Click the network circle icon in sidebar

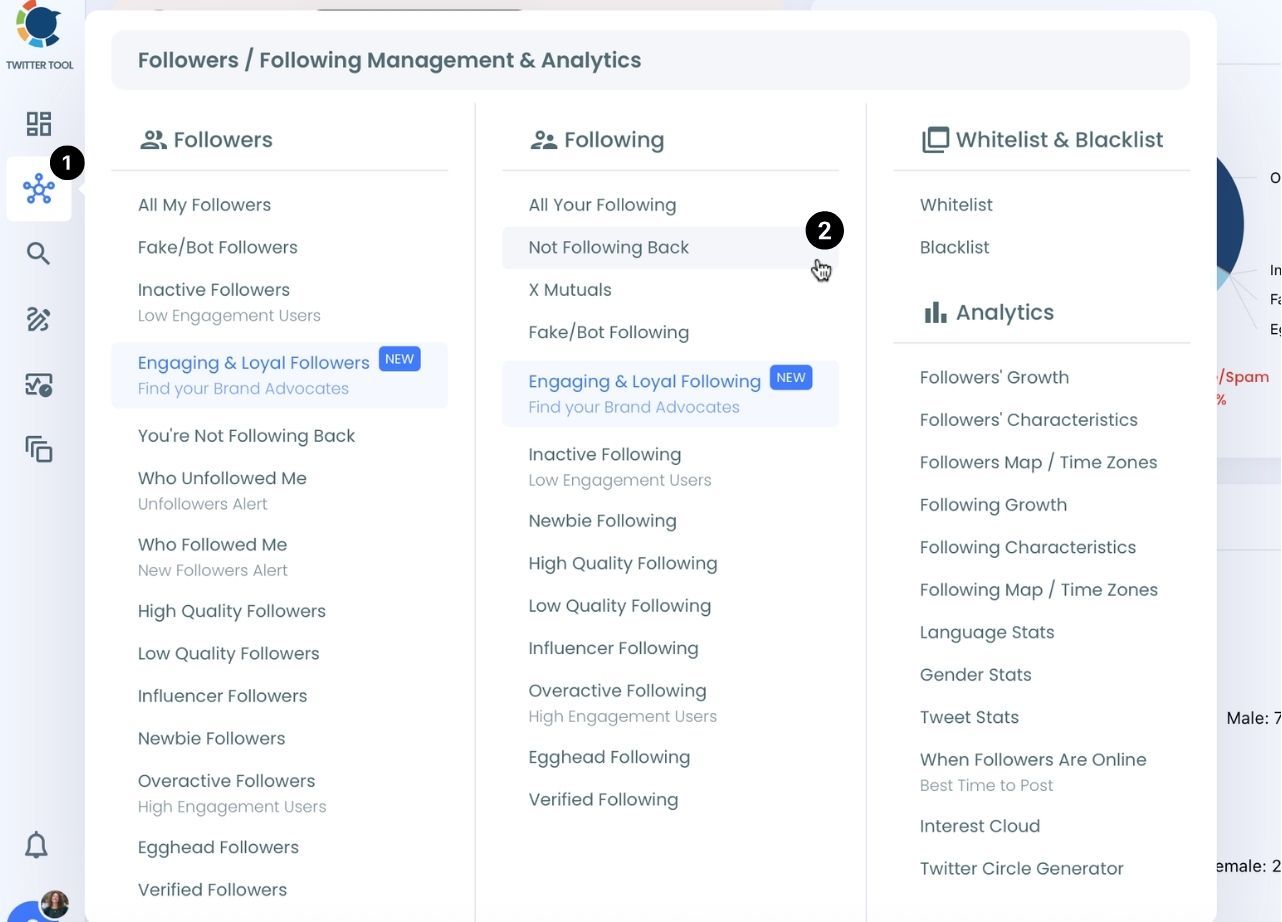pos(39,189)
